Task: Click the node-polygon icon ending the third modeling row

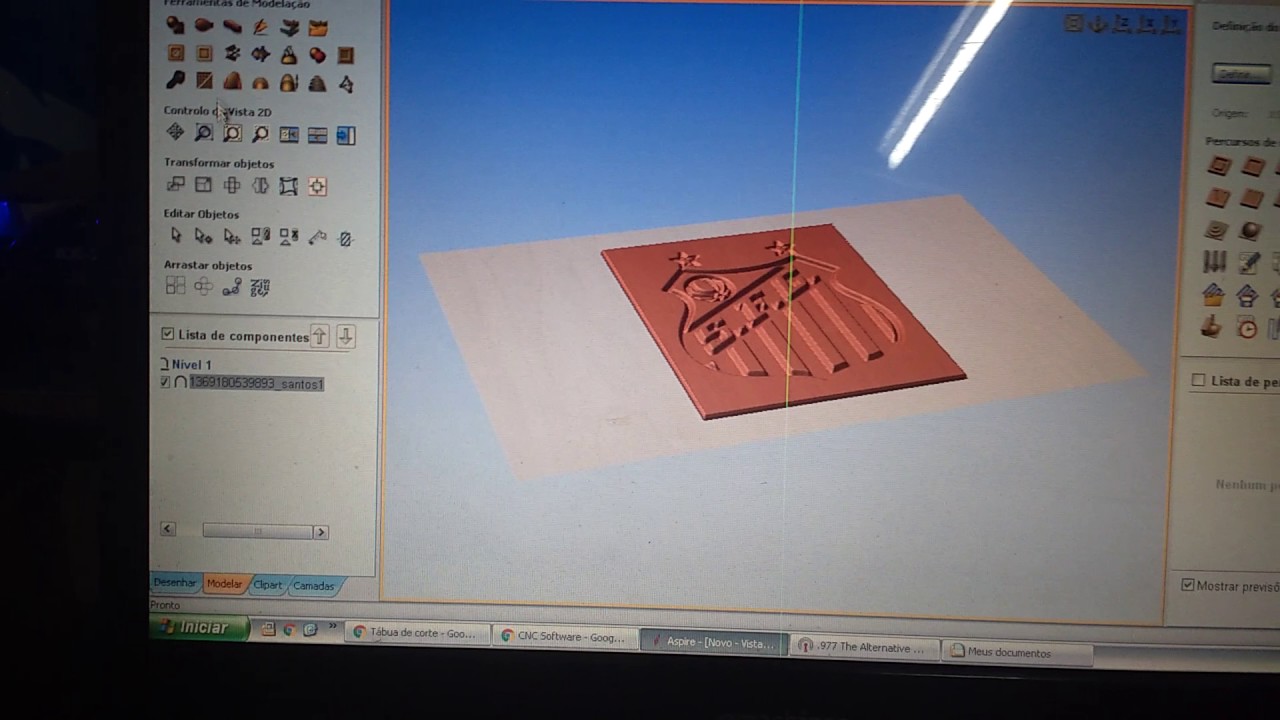Action: (346, 84)
